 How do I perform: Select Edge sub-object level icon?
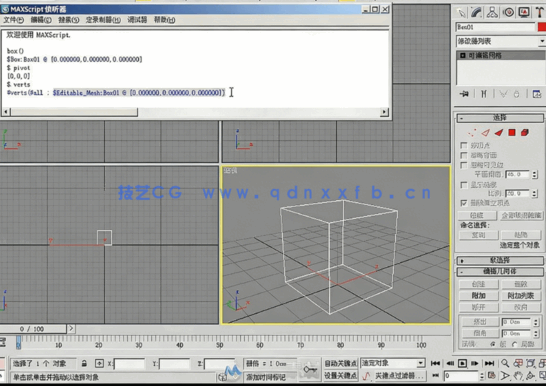[x=486, y=133]
